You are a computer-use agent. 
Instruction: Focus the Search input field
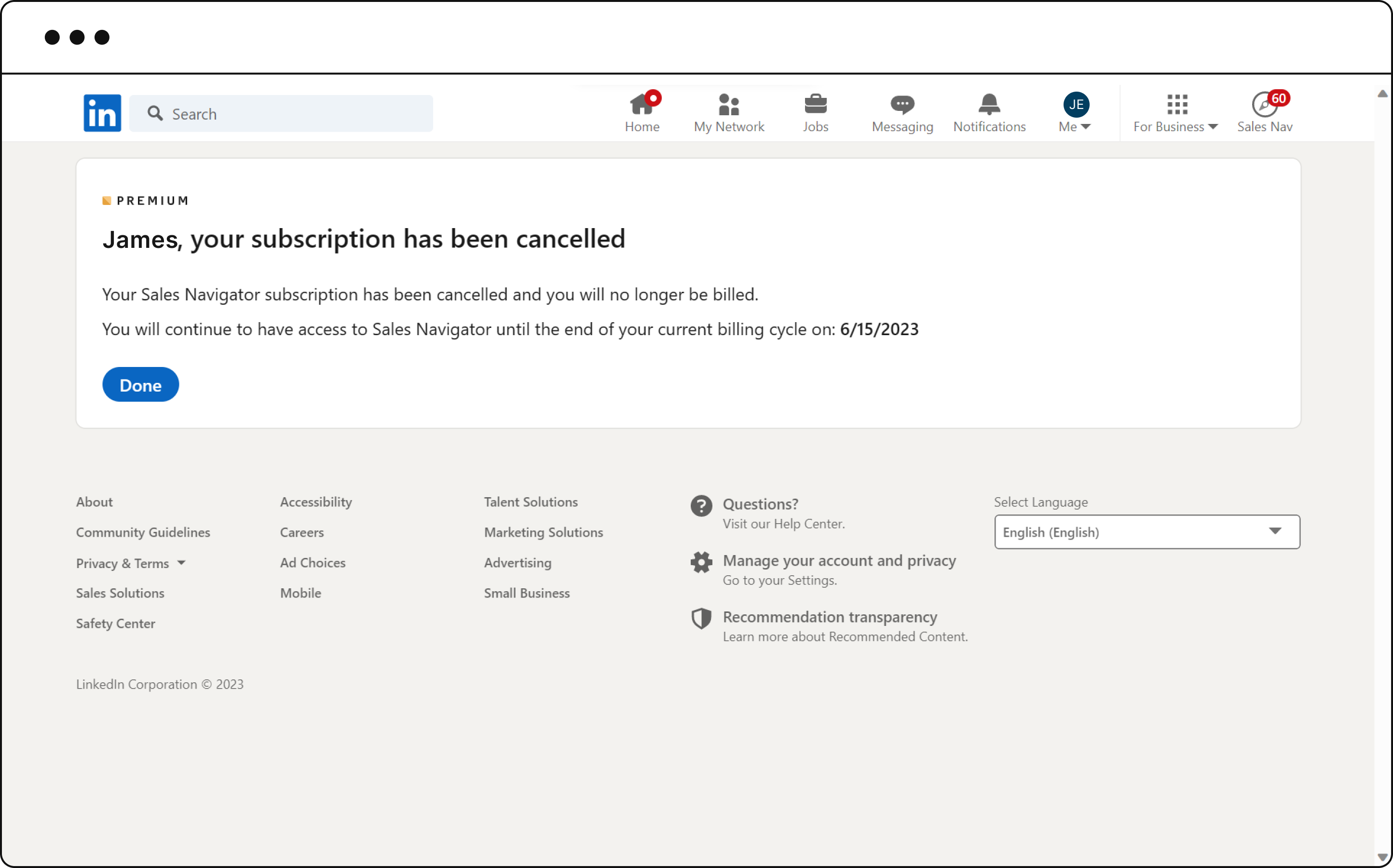[281, 113]
